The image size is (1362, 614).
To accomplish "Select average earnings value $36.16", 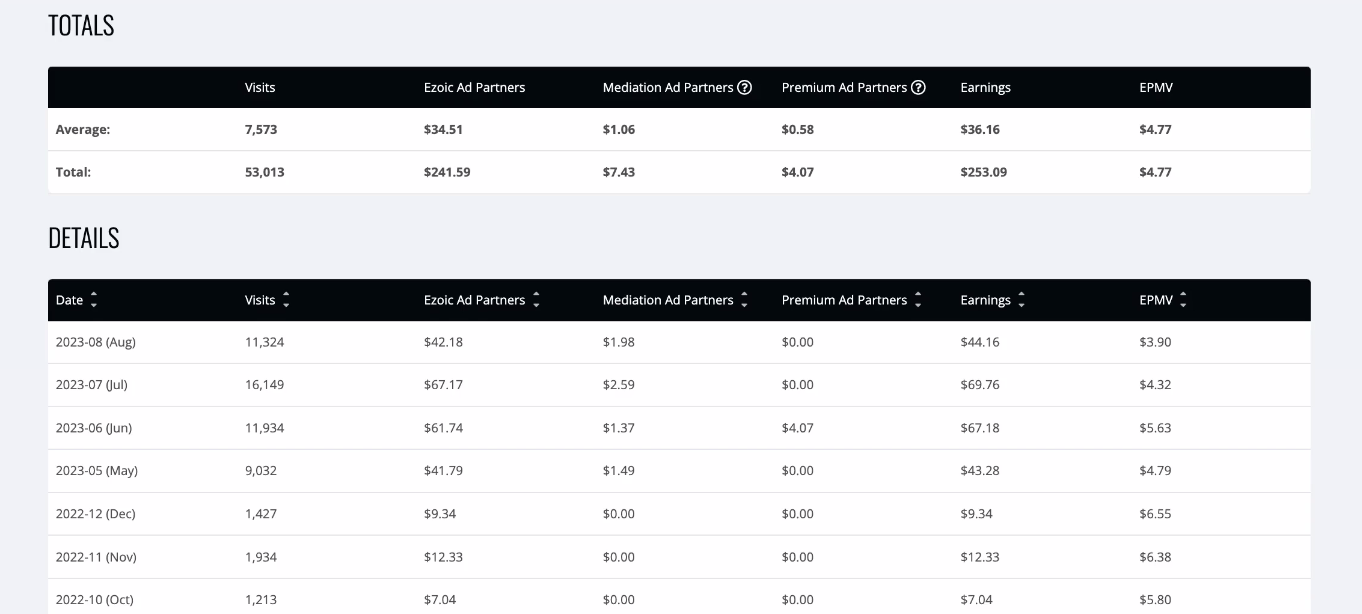I will [x=980, y=130].
